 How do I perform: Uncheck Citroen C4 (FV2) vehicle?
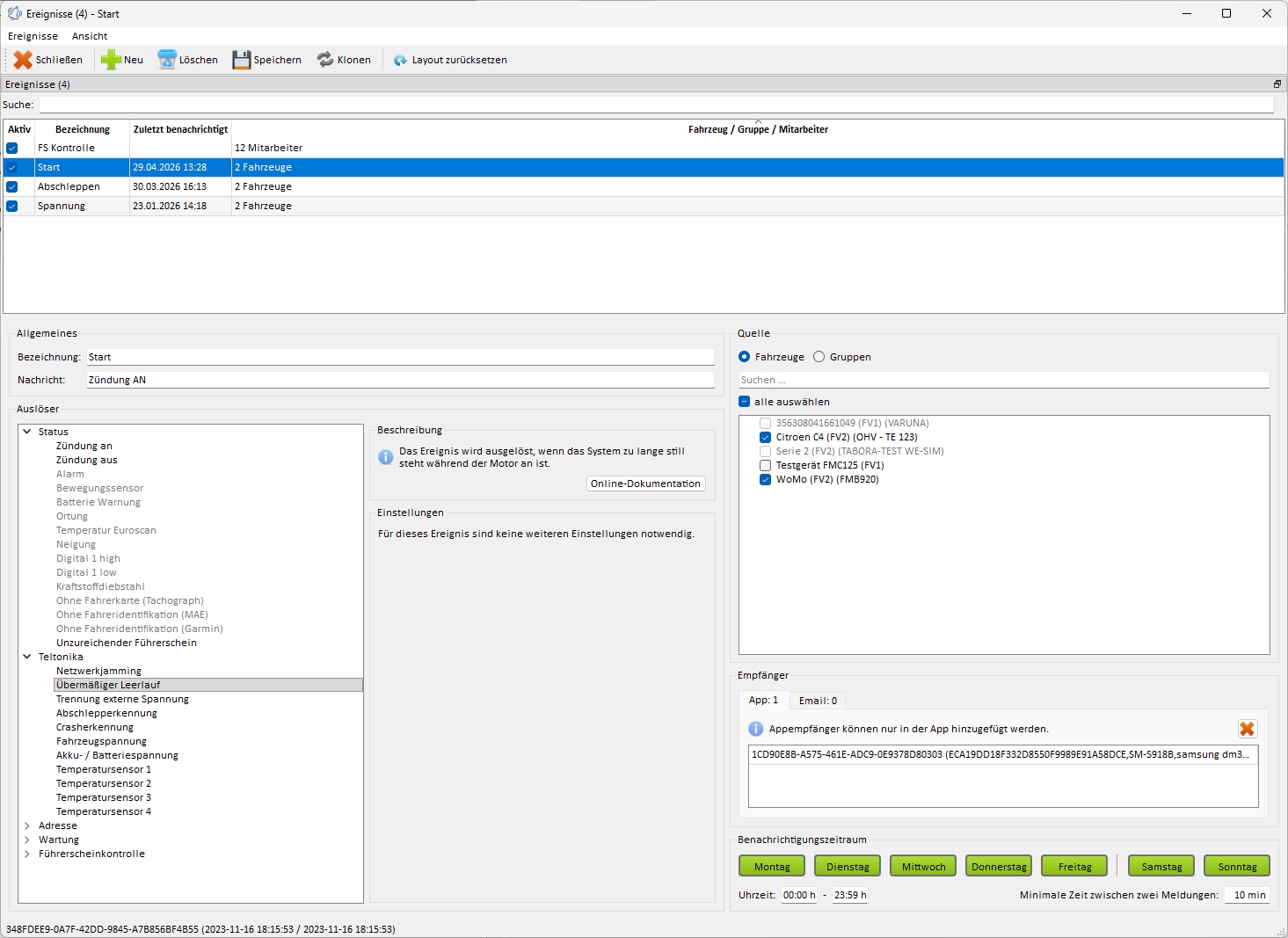(766, 437)
